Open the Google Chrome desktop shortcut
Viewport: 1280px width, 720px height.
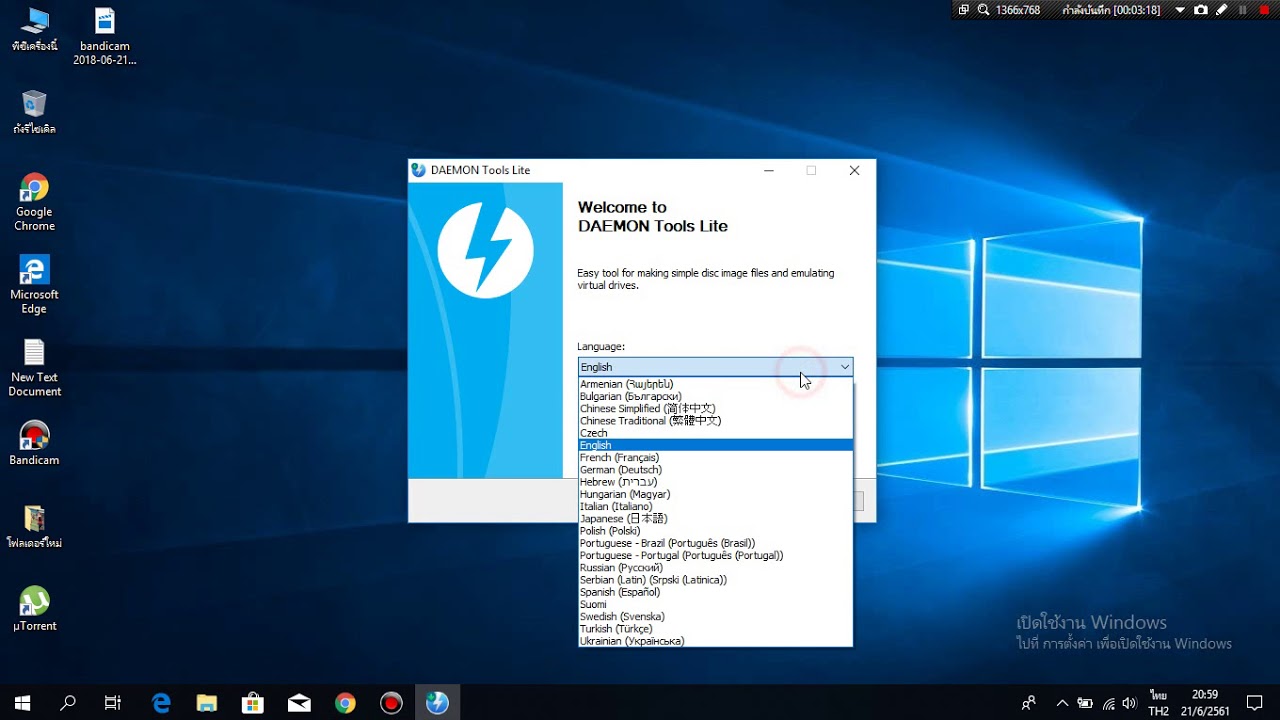click(34, 202)
